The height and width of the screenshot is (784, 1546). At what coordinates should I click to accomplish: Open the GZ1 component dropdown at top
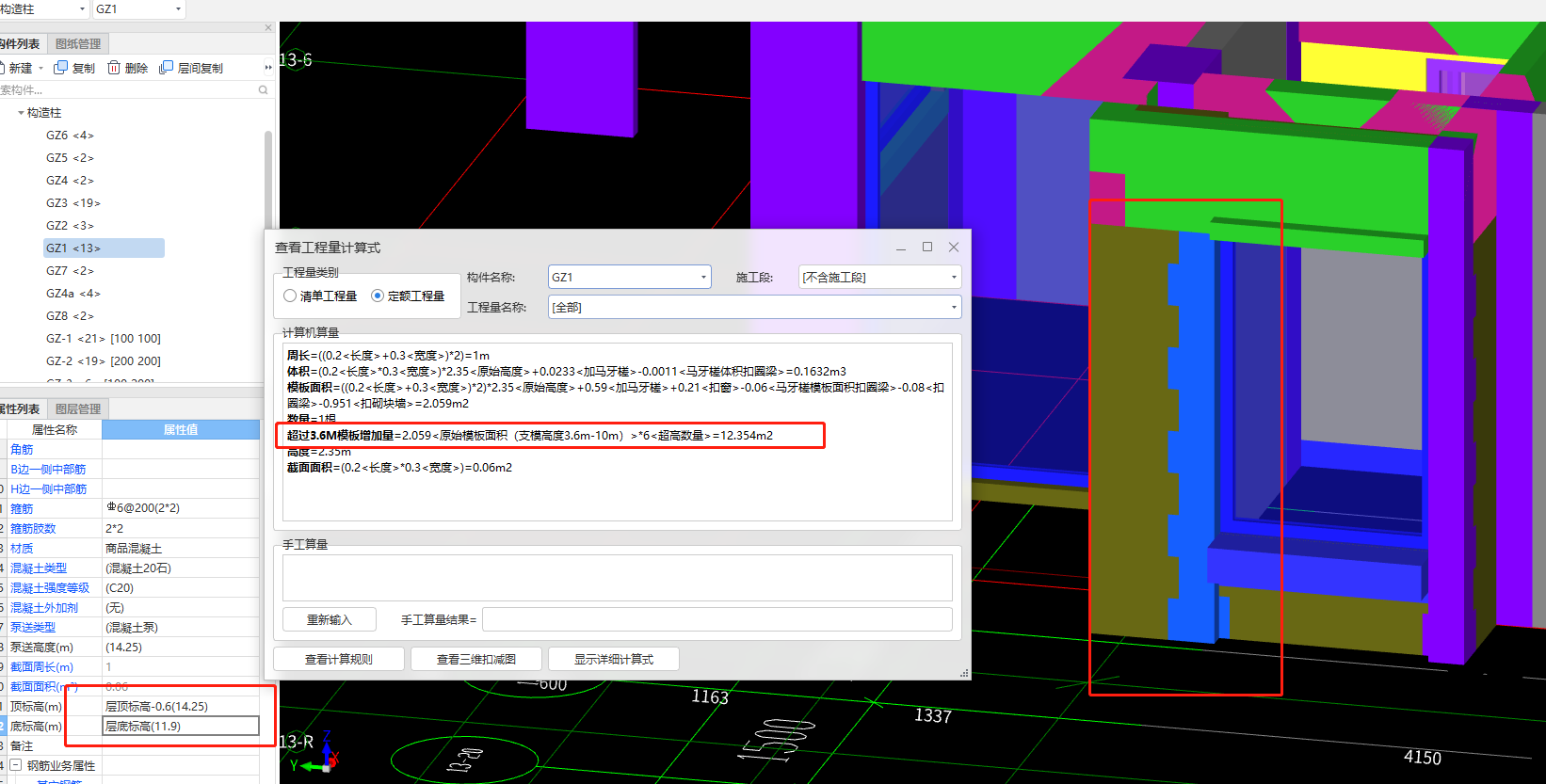coord(178,8)
